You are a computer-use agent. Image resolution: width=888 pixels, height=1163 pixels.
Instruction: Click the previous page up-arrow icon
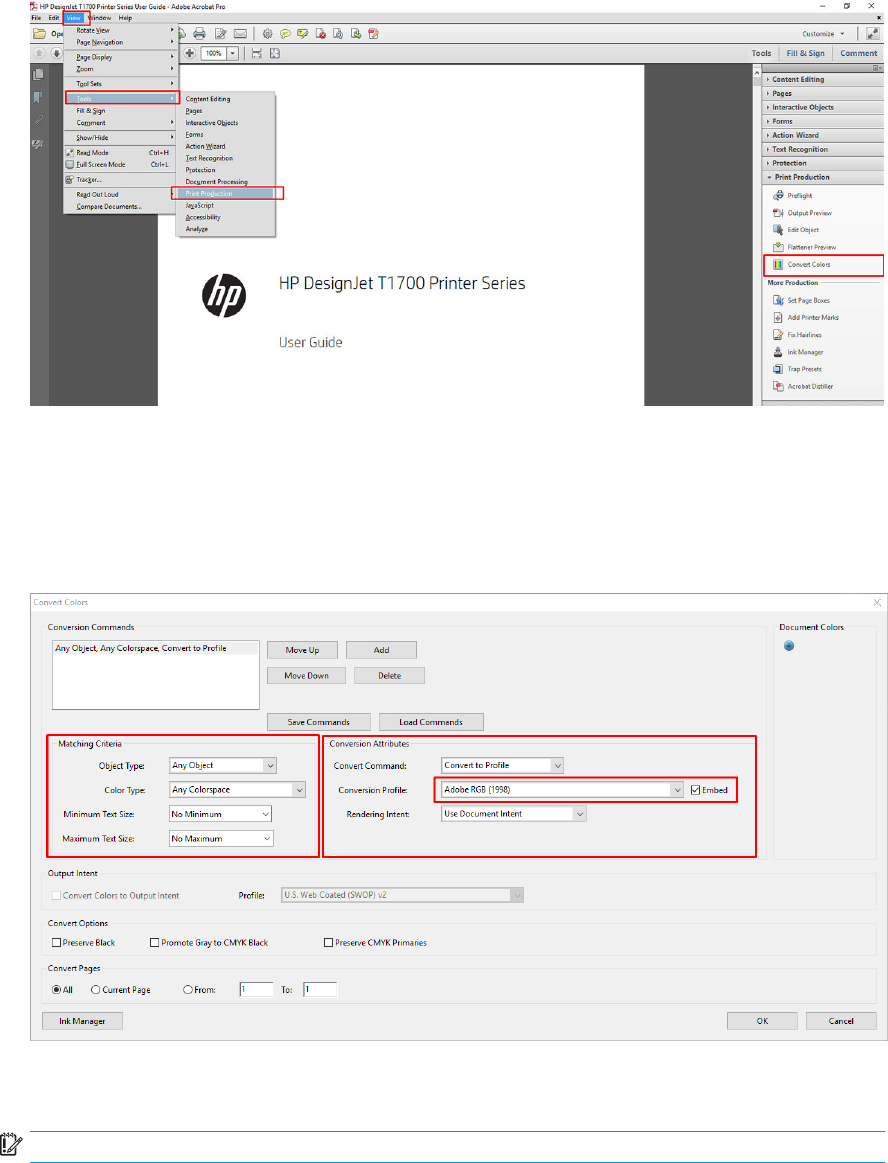(x=40, y=53)
